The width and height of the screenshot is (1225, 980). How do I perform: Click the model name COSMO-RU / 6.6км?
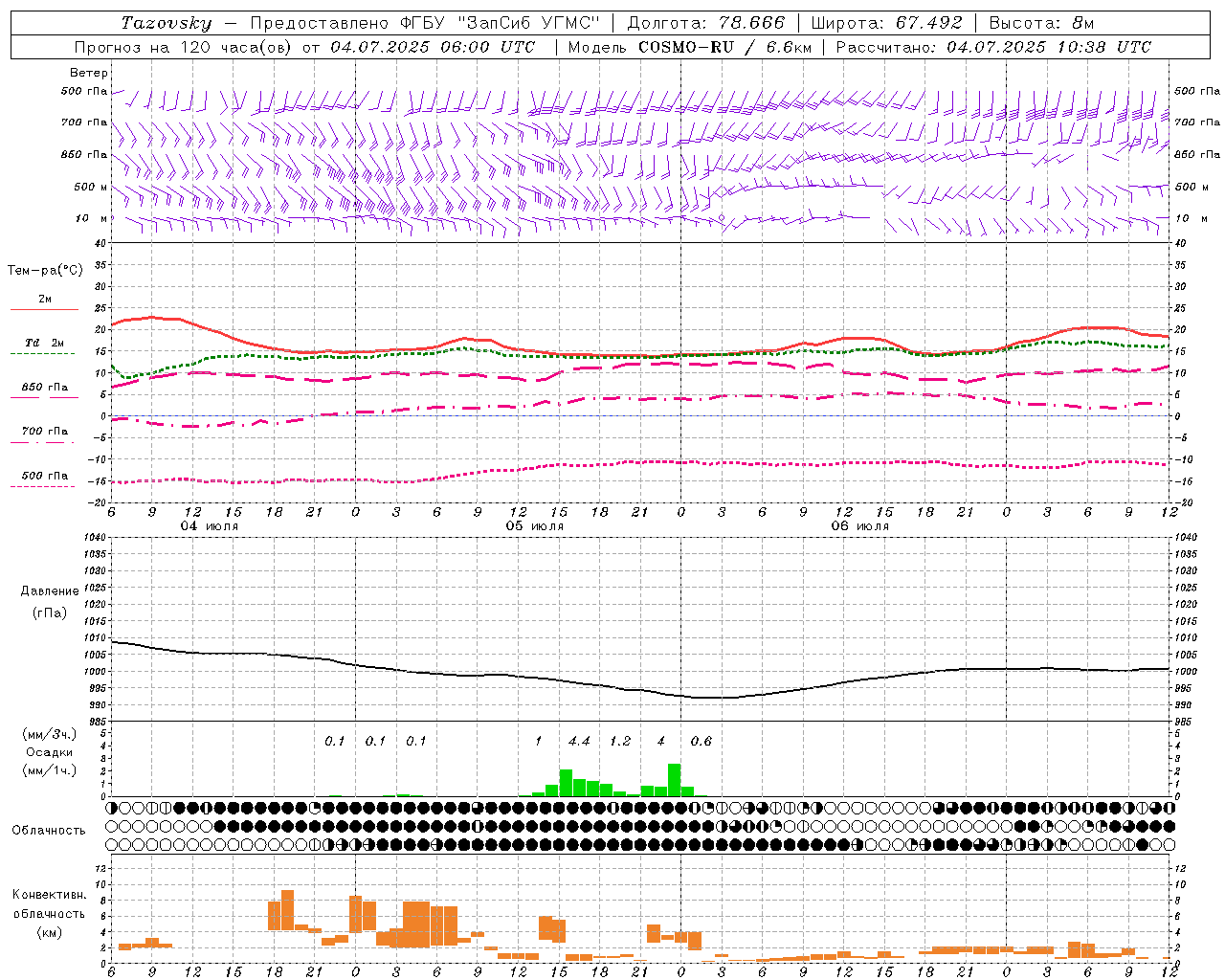coord(724,47)
